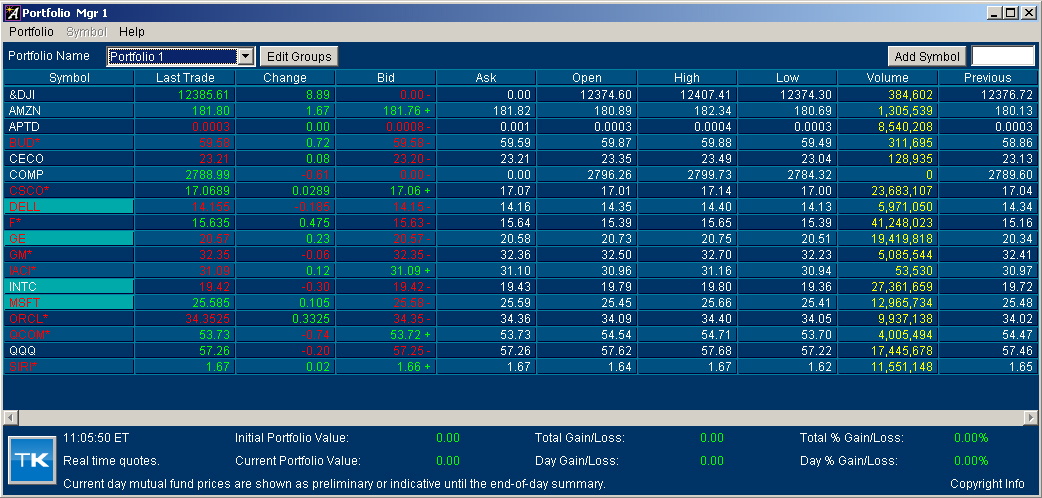Open the grayed-out Symbol menu
Viewport: 1042px width, 498px height.
tap(86, 31)
